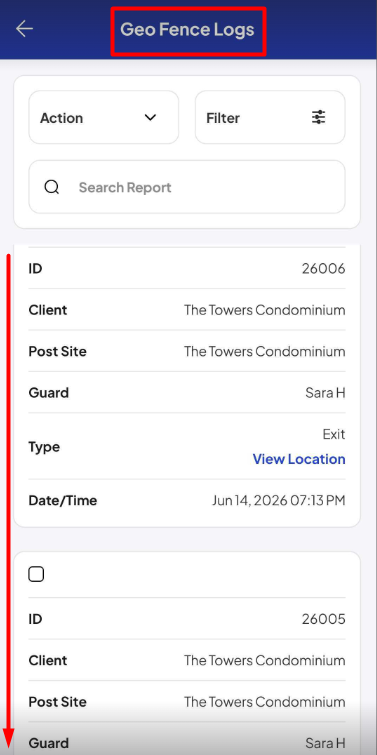This screenshot has height=755, width=377.
Task: Click Jun 14, 2026 07:13 PM timestamp
Action: pyautogui.click(x=279, y=501)
